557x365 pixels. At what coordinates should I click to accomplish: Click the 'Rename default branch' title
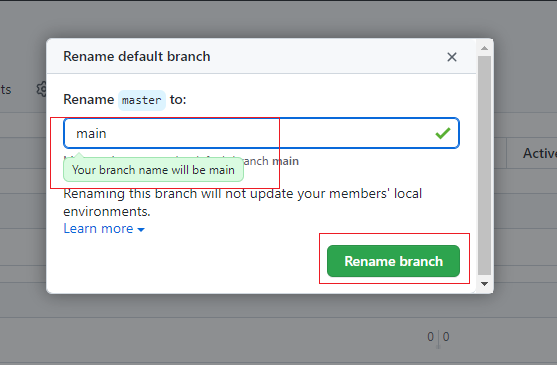click(x=137, y=56)
